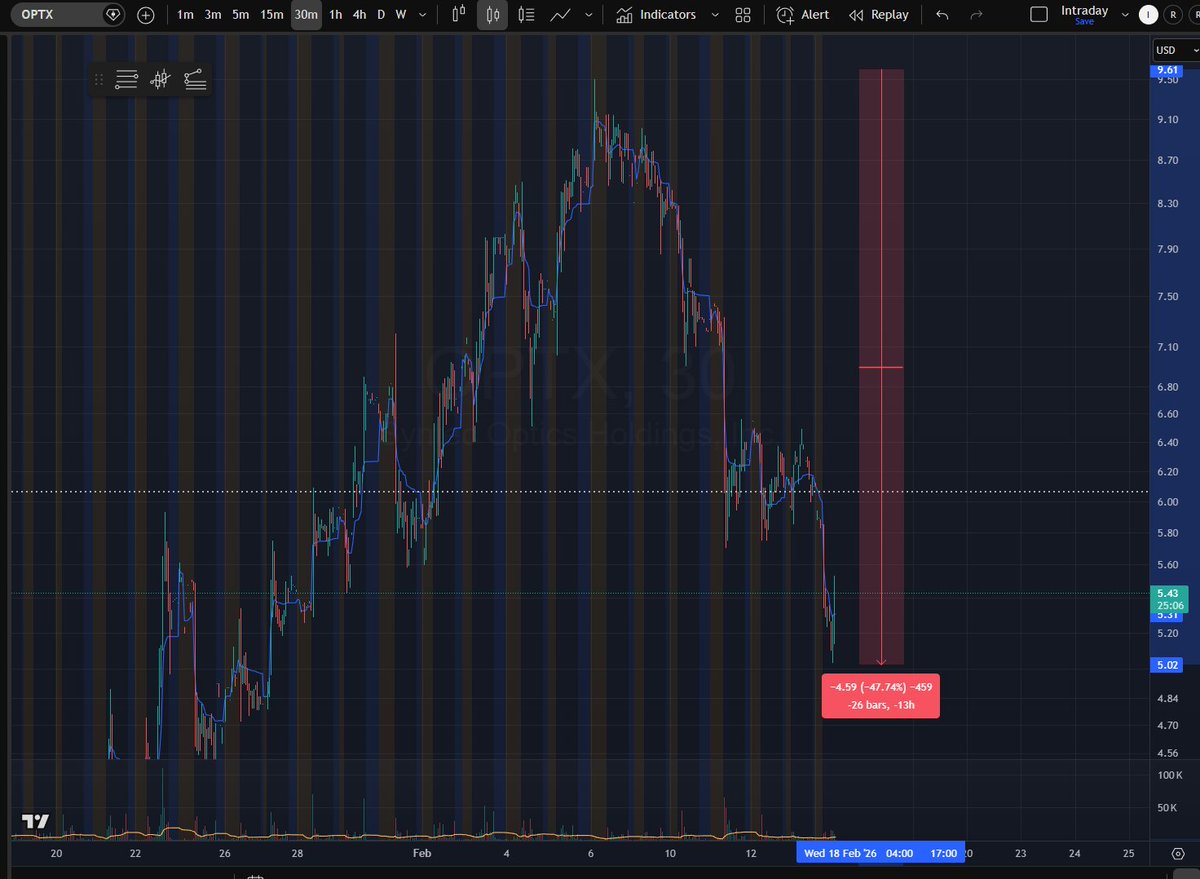Screen dimensions: 1200x879
Task: Expand the chart style dropdown arrow
Action: (x=590, y=15)
